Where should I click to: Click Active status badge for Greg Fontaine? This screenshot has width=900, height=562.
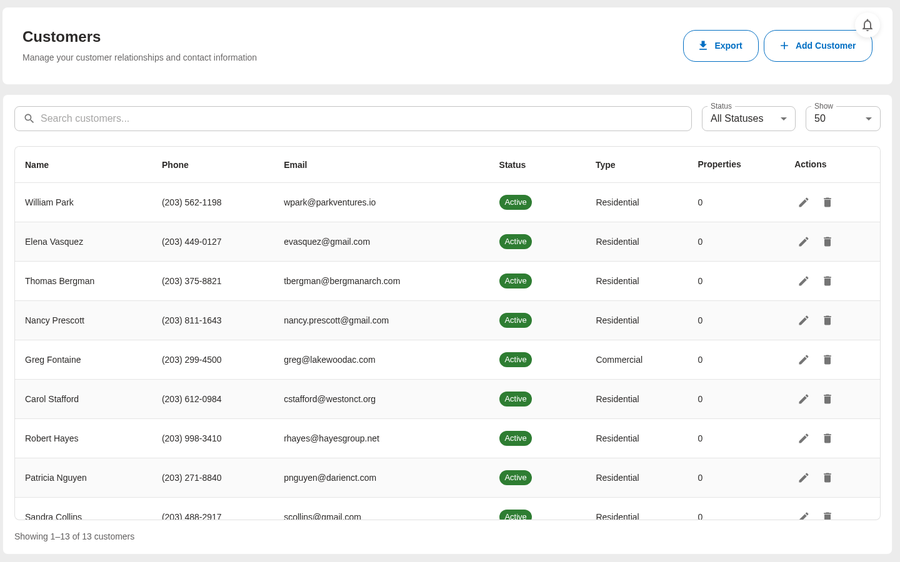[x=515, y=360]
